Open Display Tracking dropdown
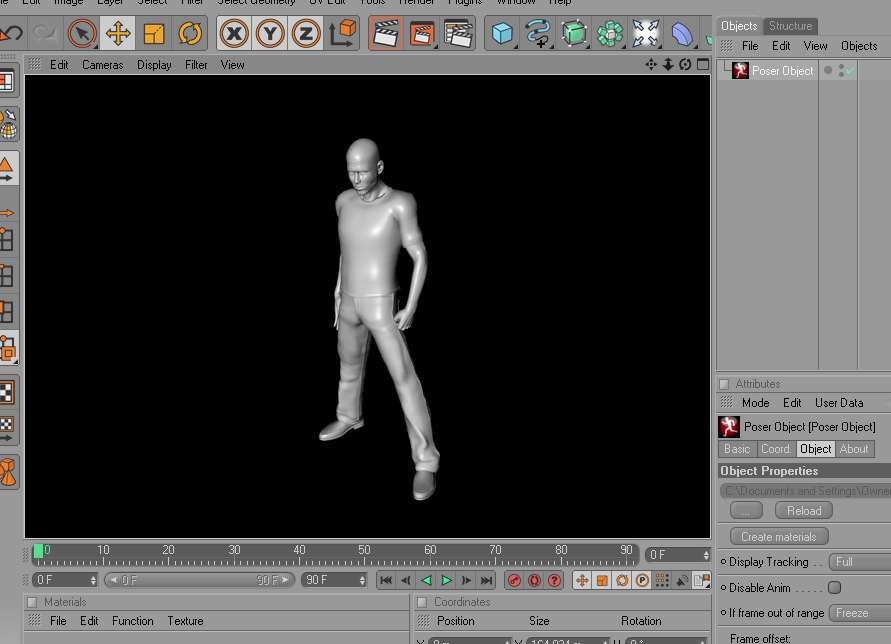This screenshot has width=891, height=644. click(x=860, y=562)
